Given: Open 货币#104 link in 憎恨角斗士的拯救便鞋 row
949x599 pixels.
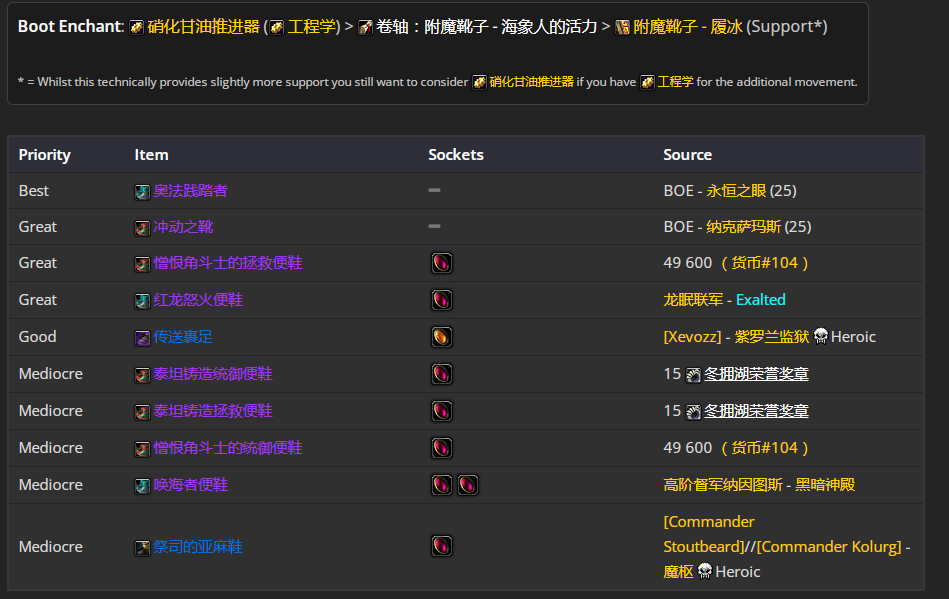Looking at the screenshot, I should point(764,263).
